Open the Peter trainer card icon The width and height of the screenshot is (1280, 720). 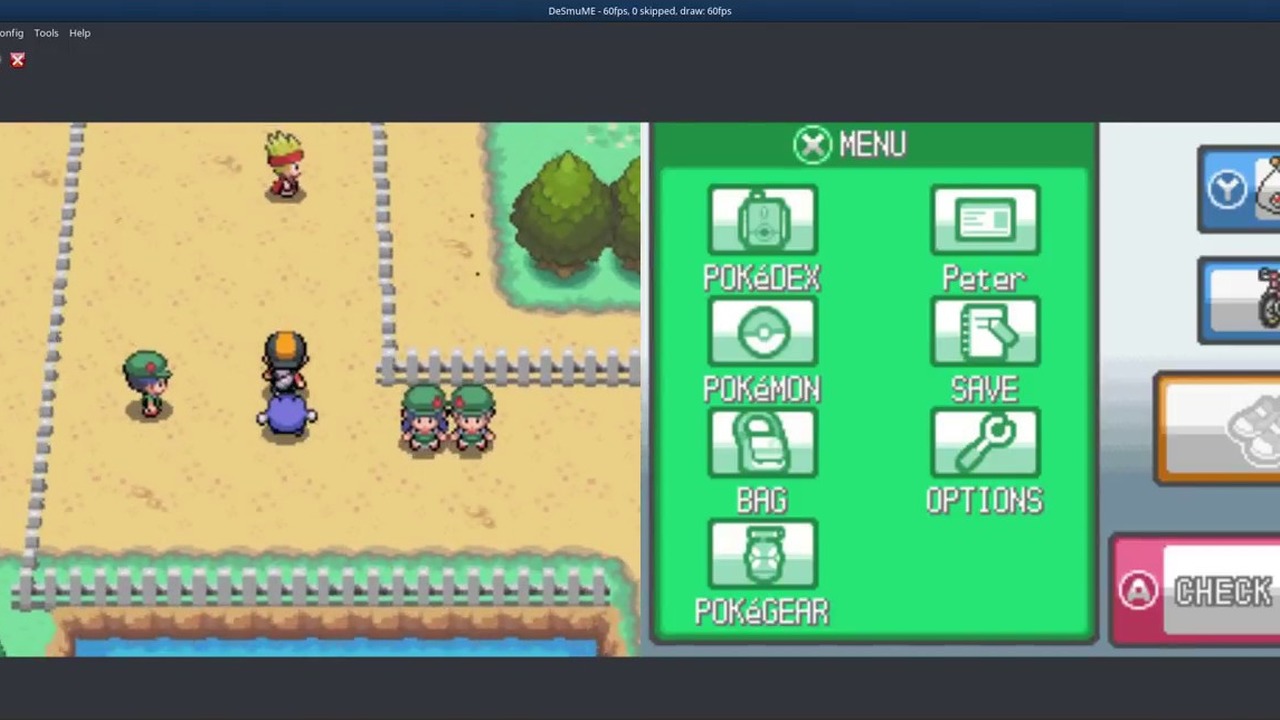985,221
